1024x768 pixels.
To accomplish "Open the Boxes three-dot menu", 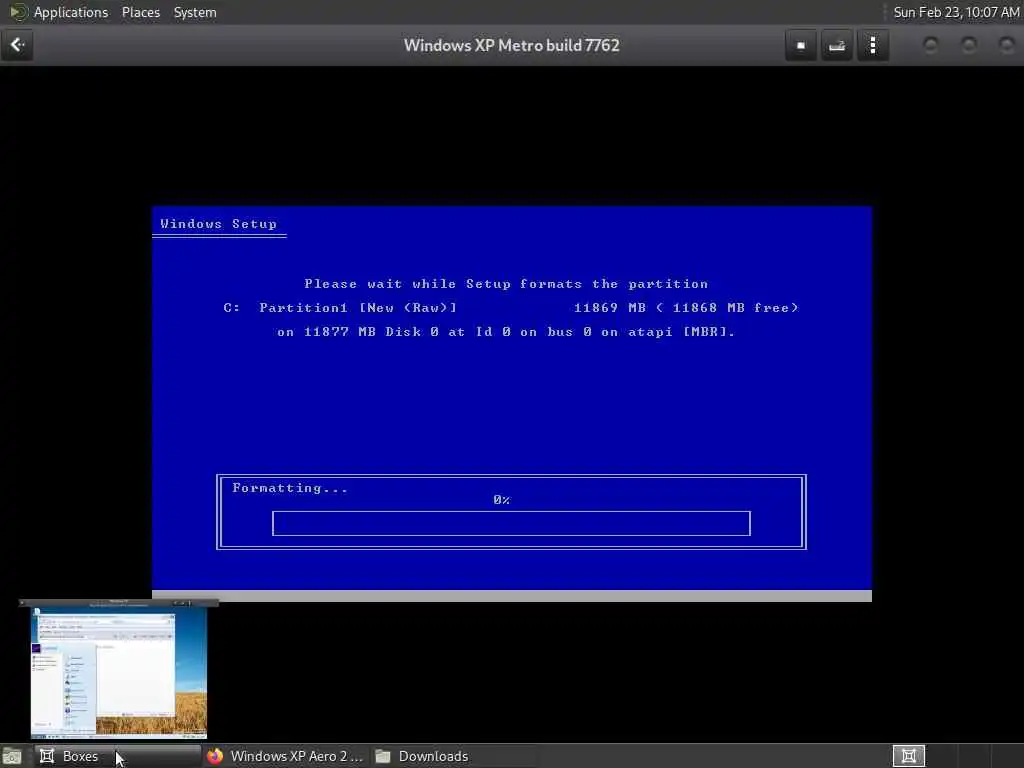I will click(872, 45).
